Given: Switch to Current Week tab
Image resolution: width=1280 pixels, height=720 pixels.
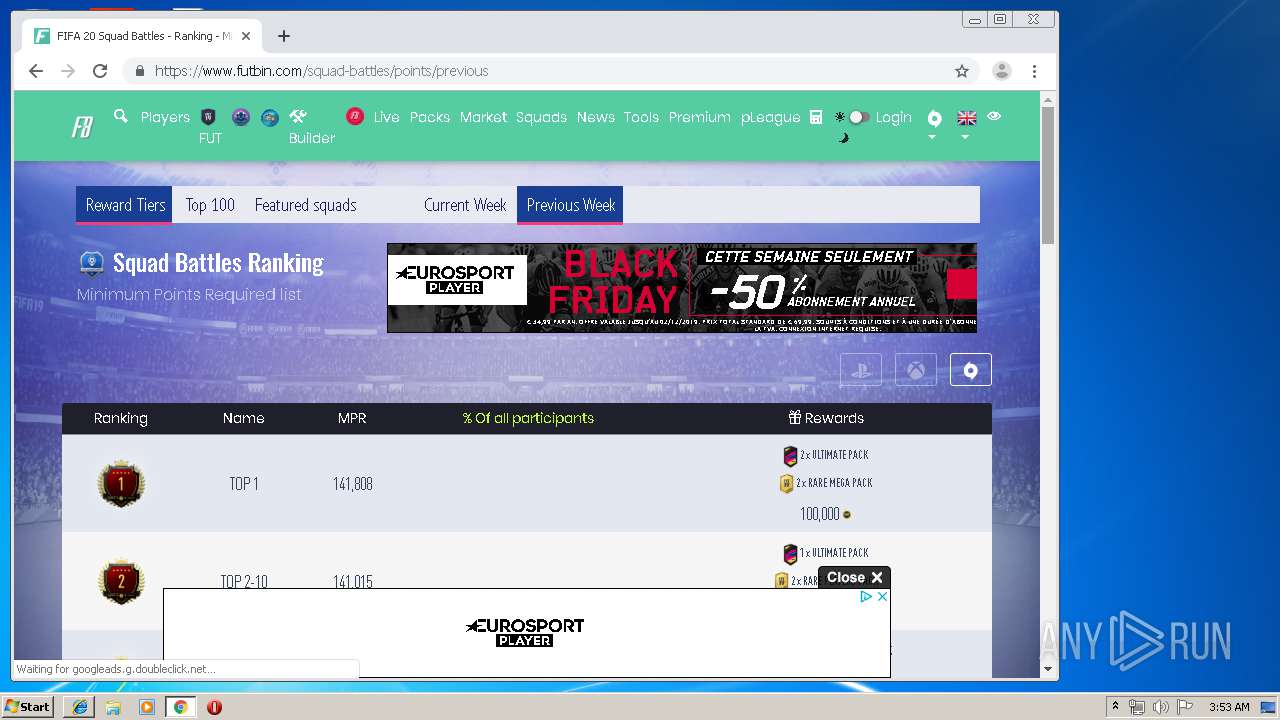Looking at the screenshot, I should pos(465,205).
